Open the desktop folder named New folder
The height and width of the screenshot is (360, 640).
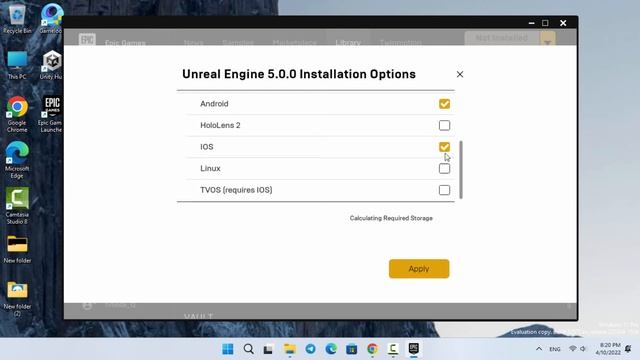[17, 249]
